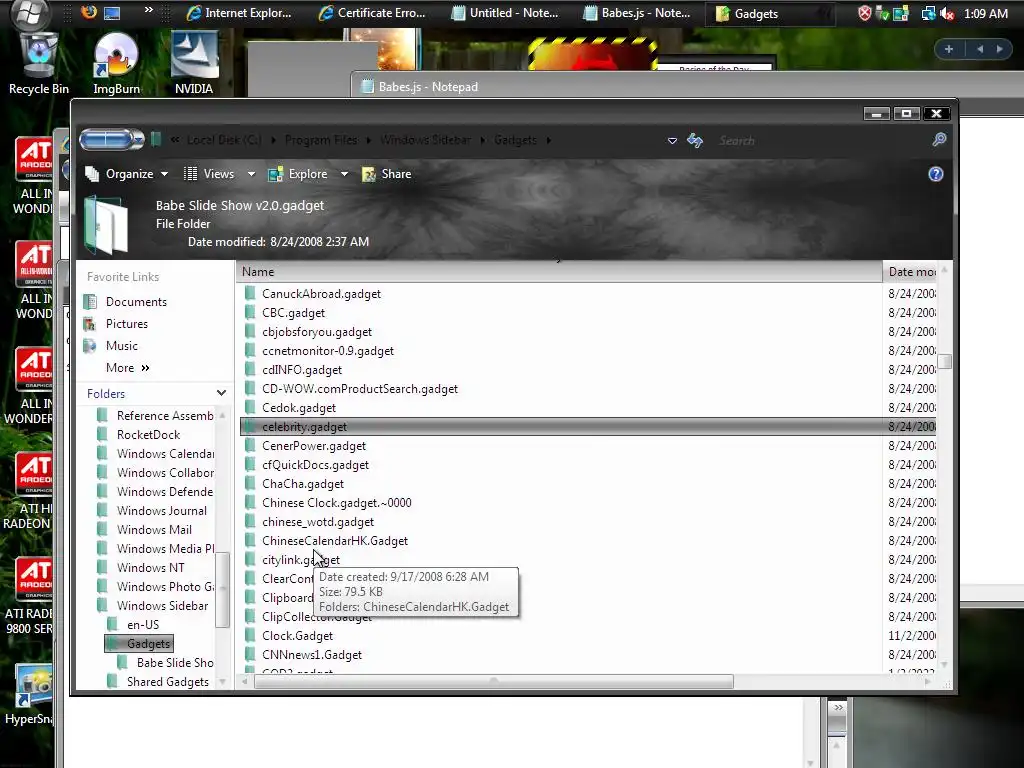Click the Music icon in Favorite Links
The image size is (1024, 768).
pos(90,346)
